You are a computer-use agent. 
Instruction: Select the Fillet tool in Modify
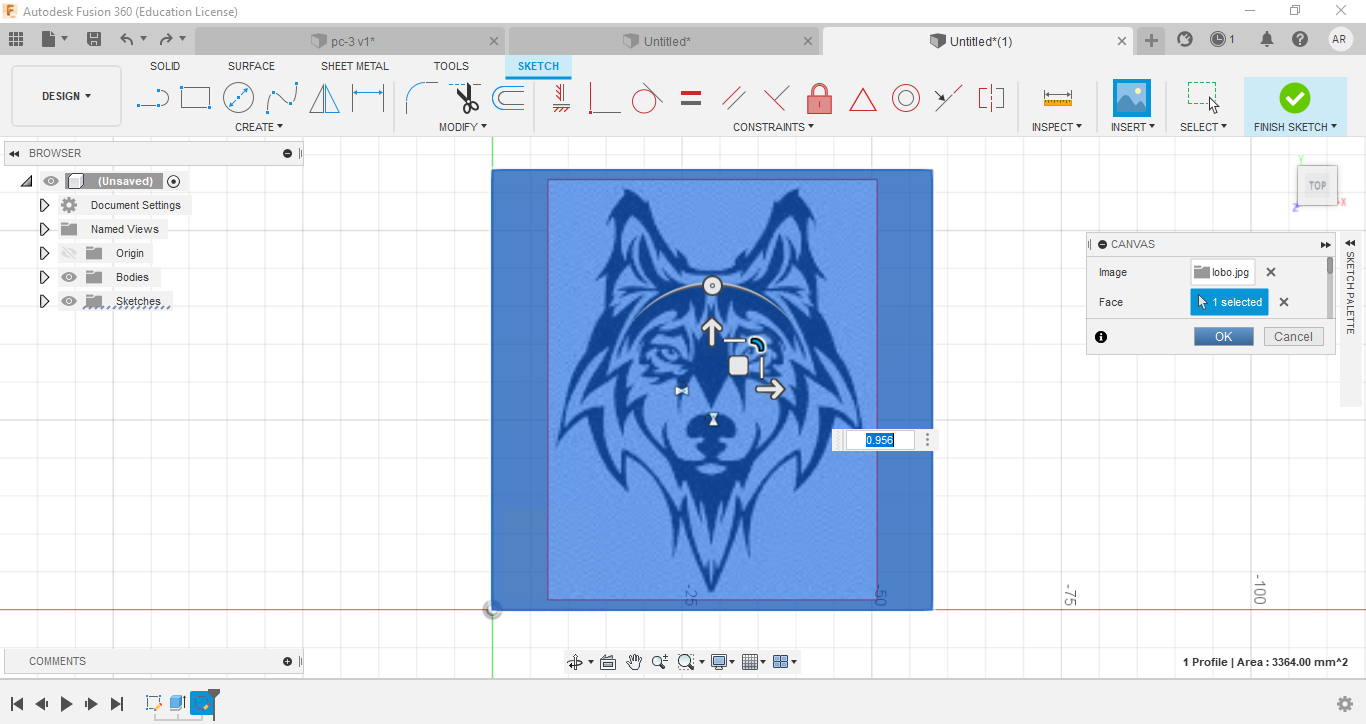click(x=421, y=98)
